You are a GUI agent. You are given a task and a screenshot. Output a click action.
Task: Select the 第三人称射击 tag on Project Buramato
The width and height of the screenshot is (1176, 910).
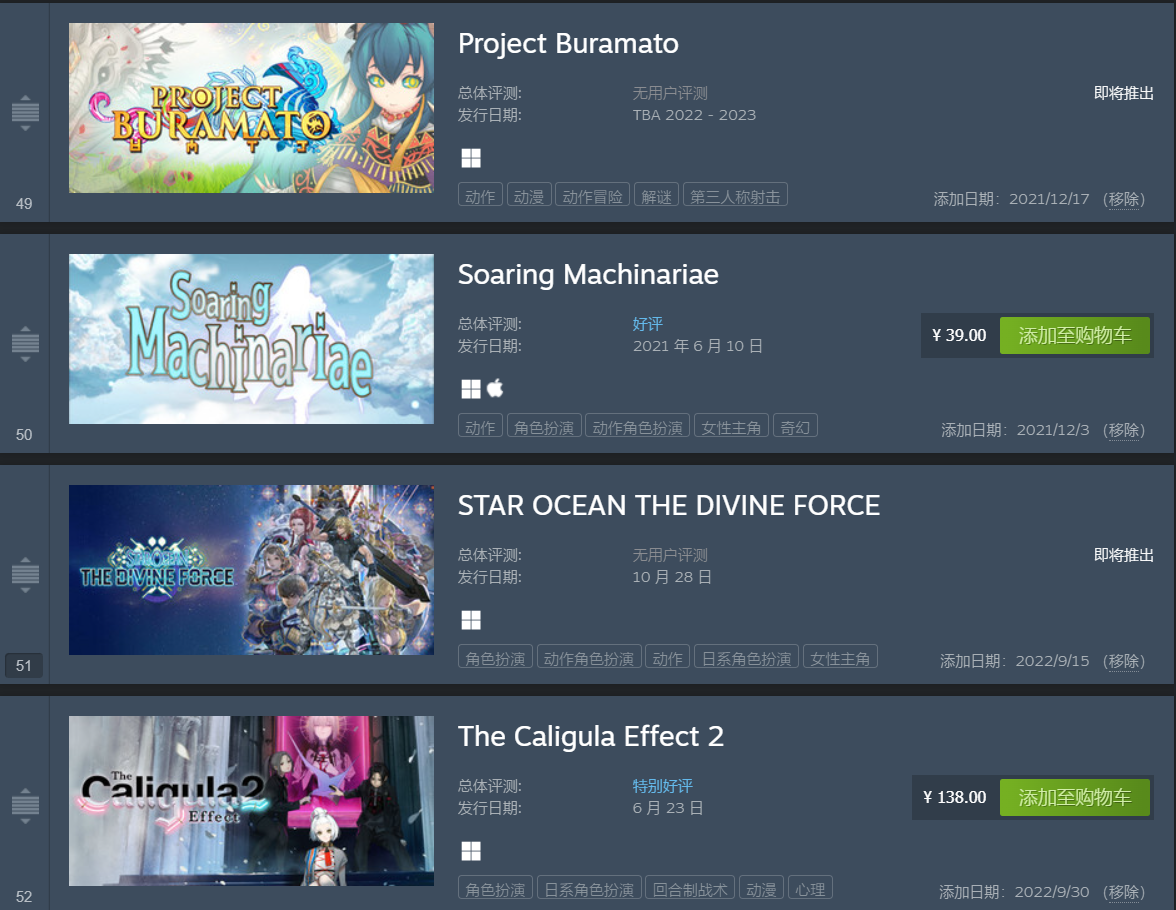coord(735,195)
